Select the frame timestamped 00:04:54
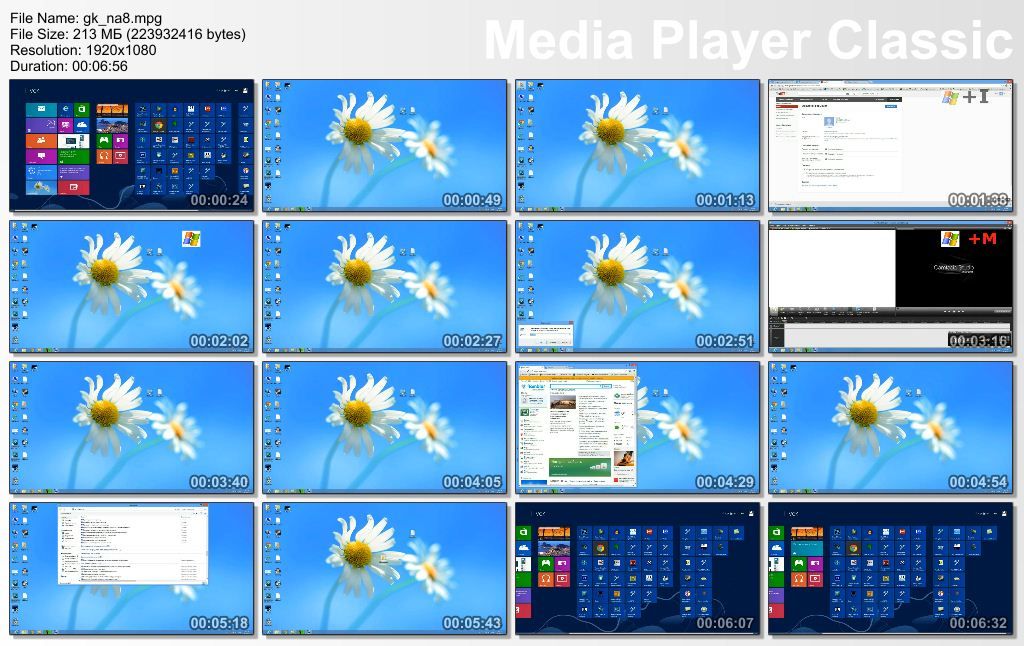1024x646 pixels. (x=891, y=428)
